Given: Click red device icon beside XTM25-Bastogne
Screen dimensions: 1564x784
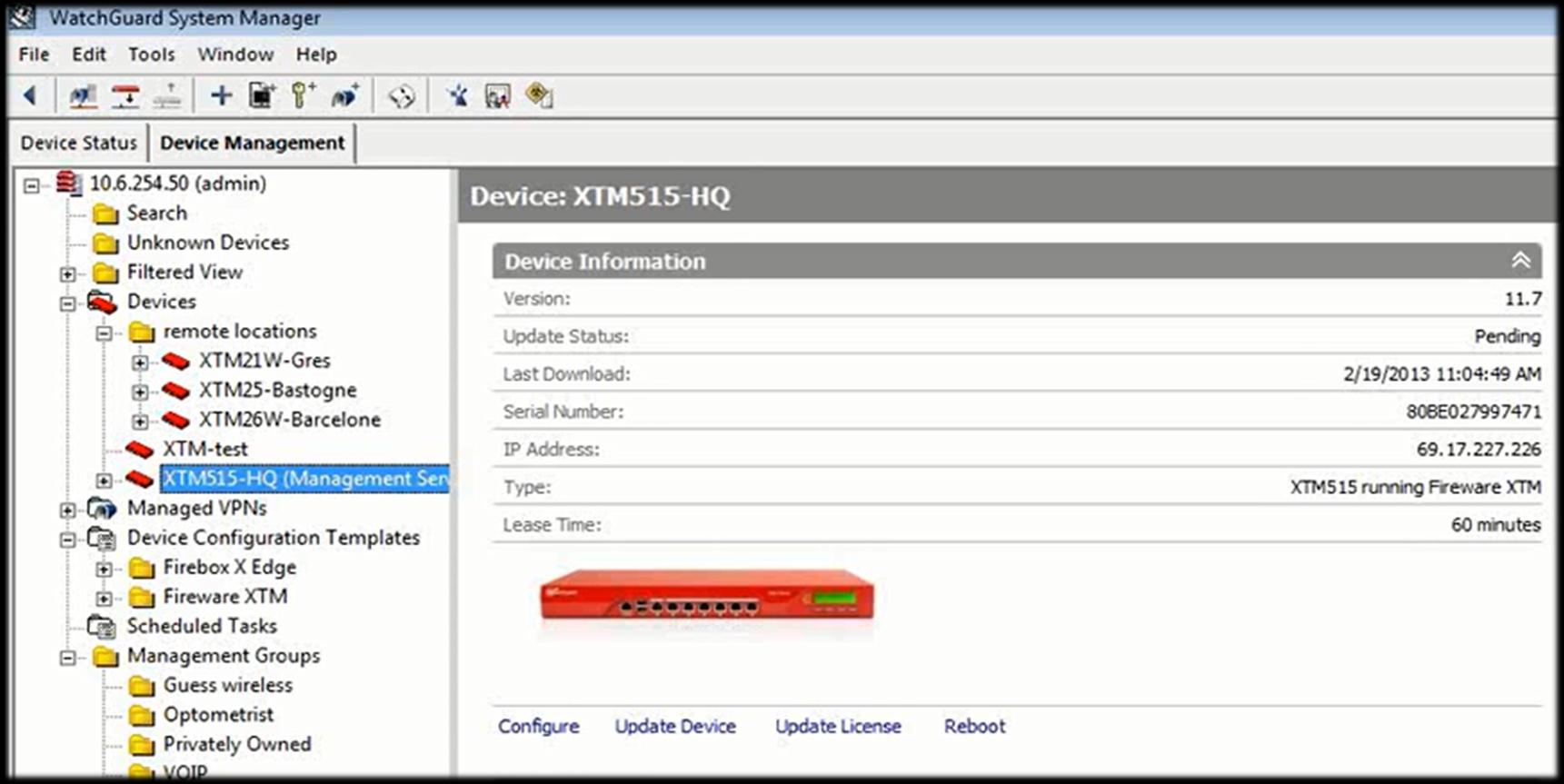Looking at the screenshot, I should tap(175, 391).
